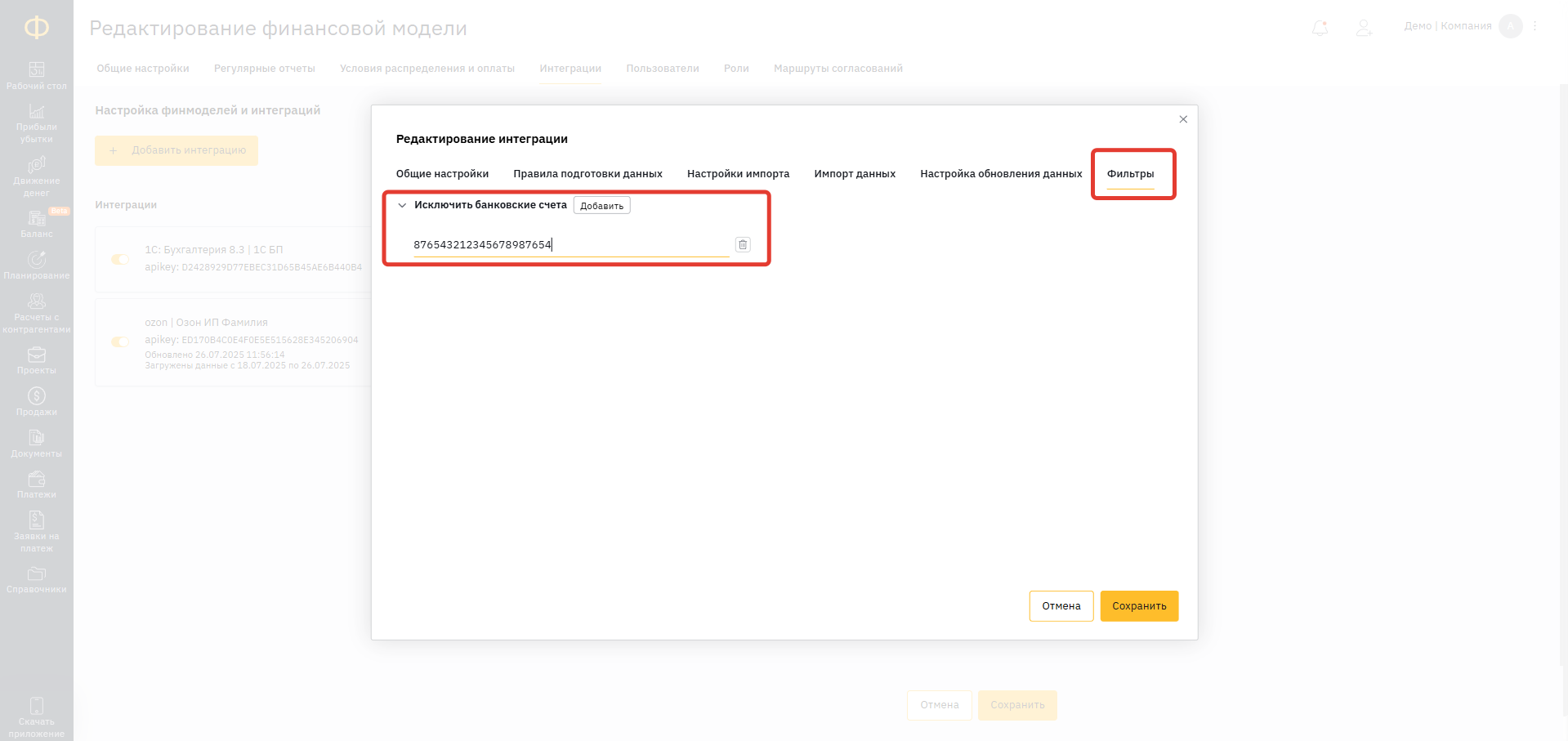
Task: Click Добавить next to bank accounts
Action: coord(602,206)
